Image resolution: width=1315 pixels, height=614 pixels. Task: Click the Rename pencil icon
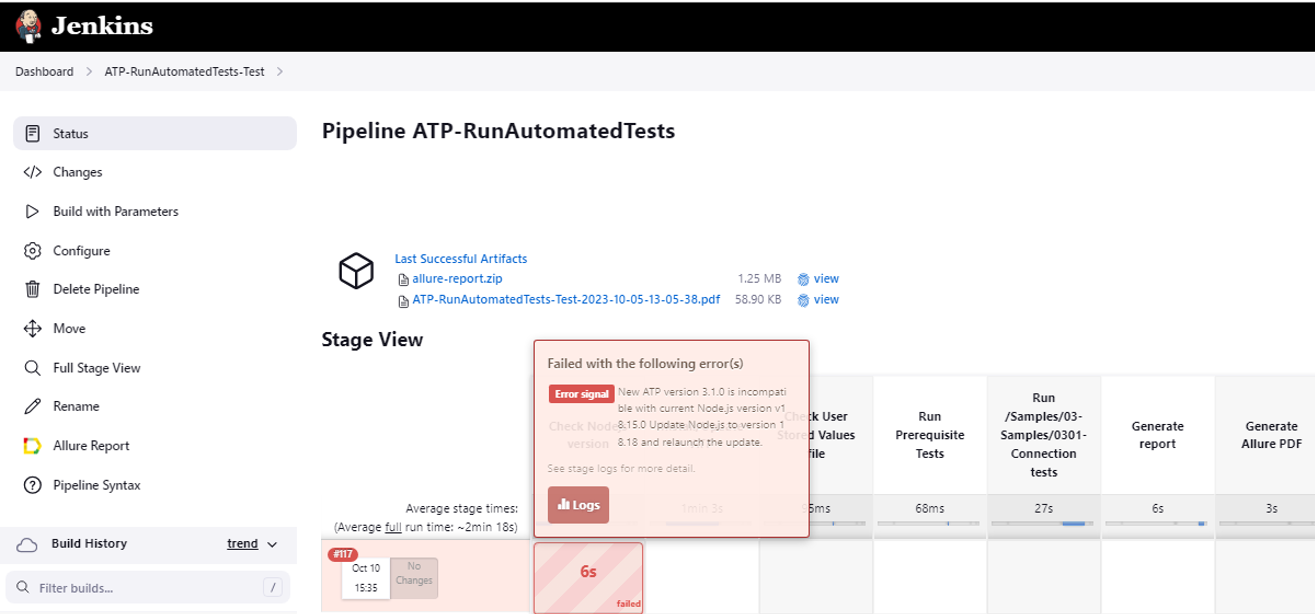click(x=32, y=407)
